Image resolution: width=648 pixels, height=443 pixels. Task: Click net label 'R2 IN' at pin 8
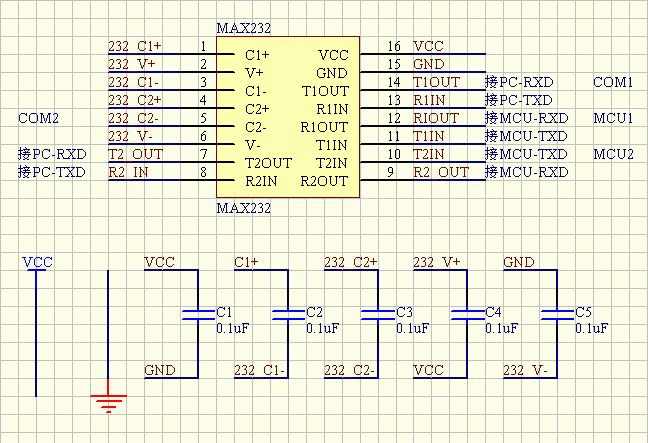129,172
